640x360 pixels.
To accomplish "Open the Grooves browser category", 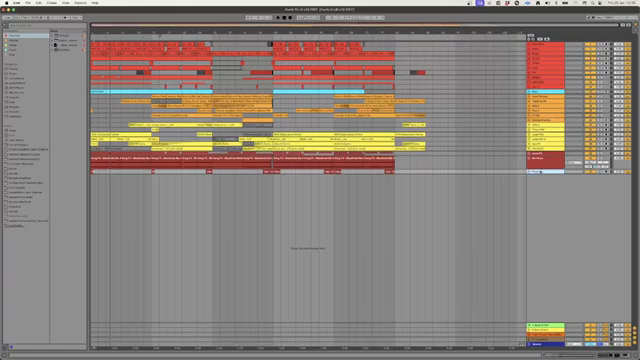I will tap(14, 111).
